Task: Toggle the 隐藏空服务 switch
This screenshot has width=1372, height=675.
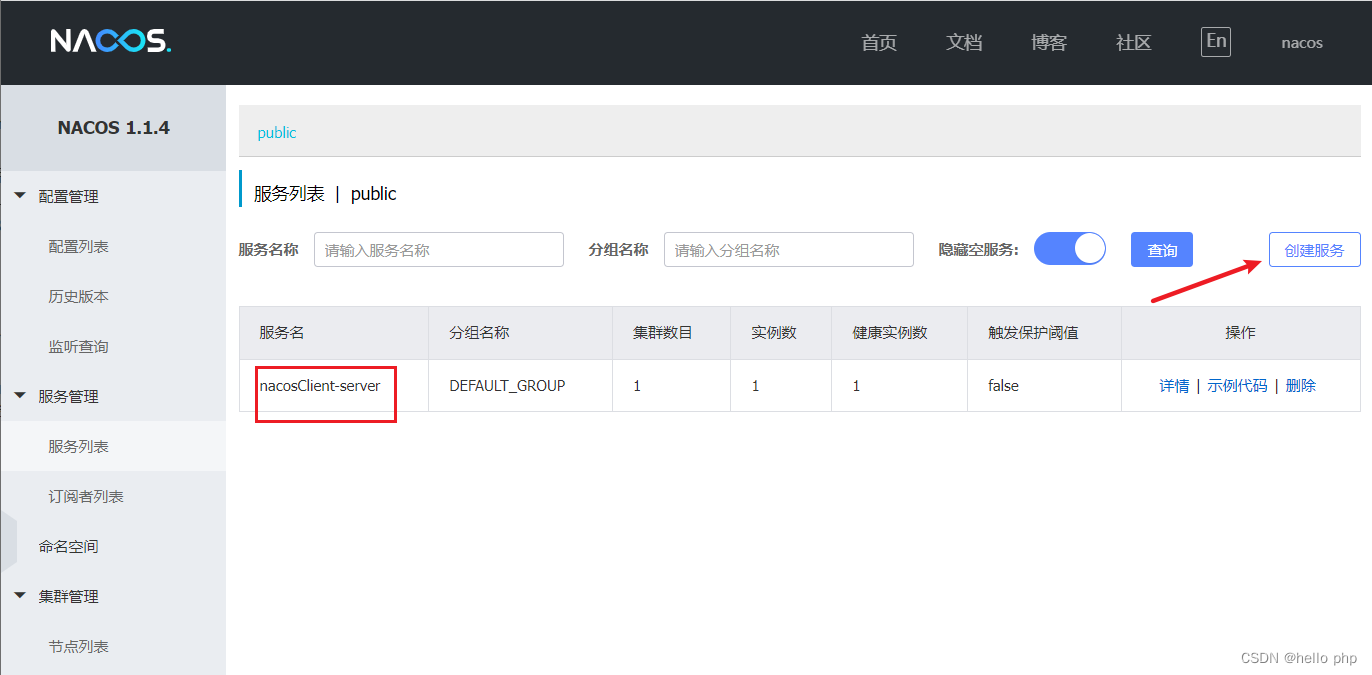Action: (1070, 249)
